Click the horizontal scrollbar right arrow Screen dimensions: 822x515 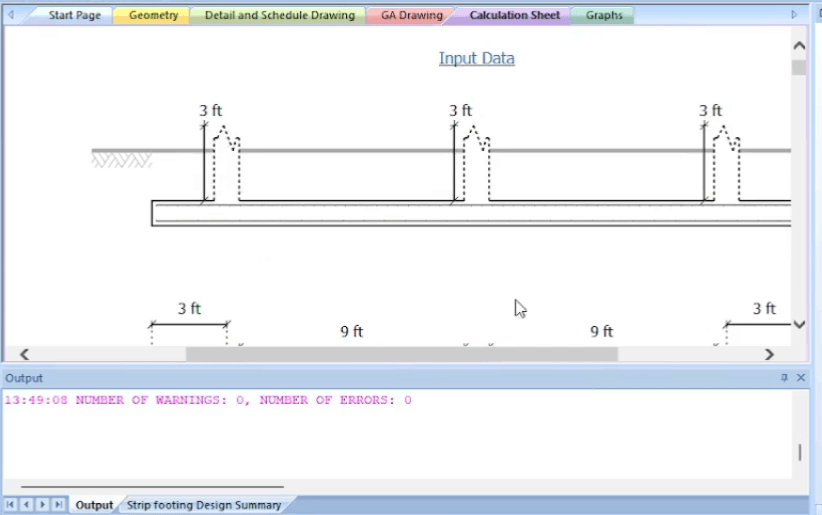[769, 354]
